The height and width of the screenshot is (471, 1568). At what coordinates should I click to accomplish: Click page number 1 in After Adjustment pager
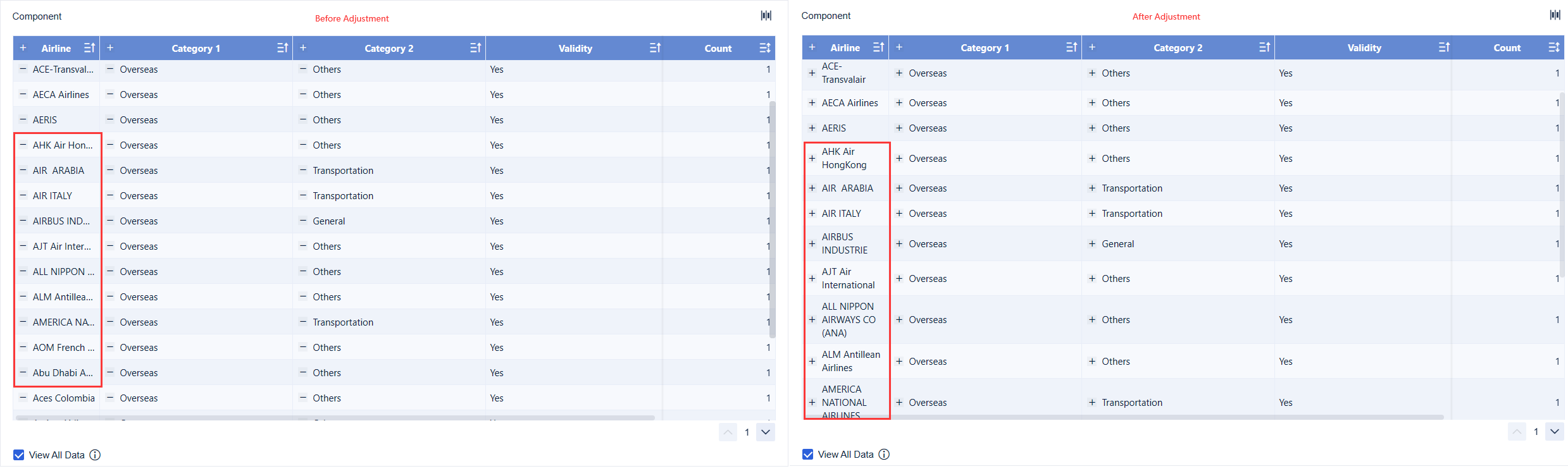point(1536,432)
